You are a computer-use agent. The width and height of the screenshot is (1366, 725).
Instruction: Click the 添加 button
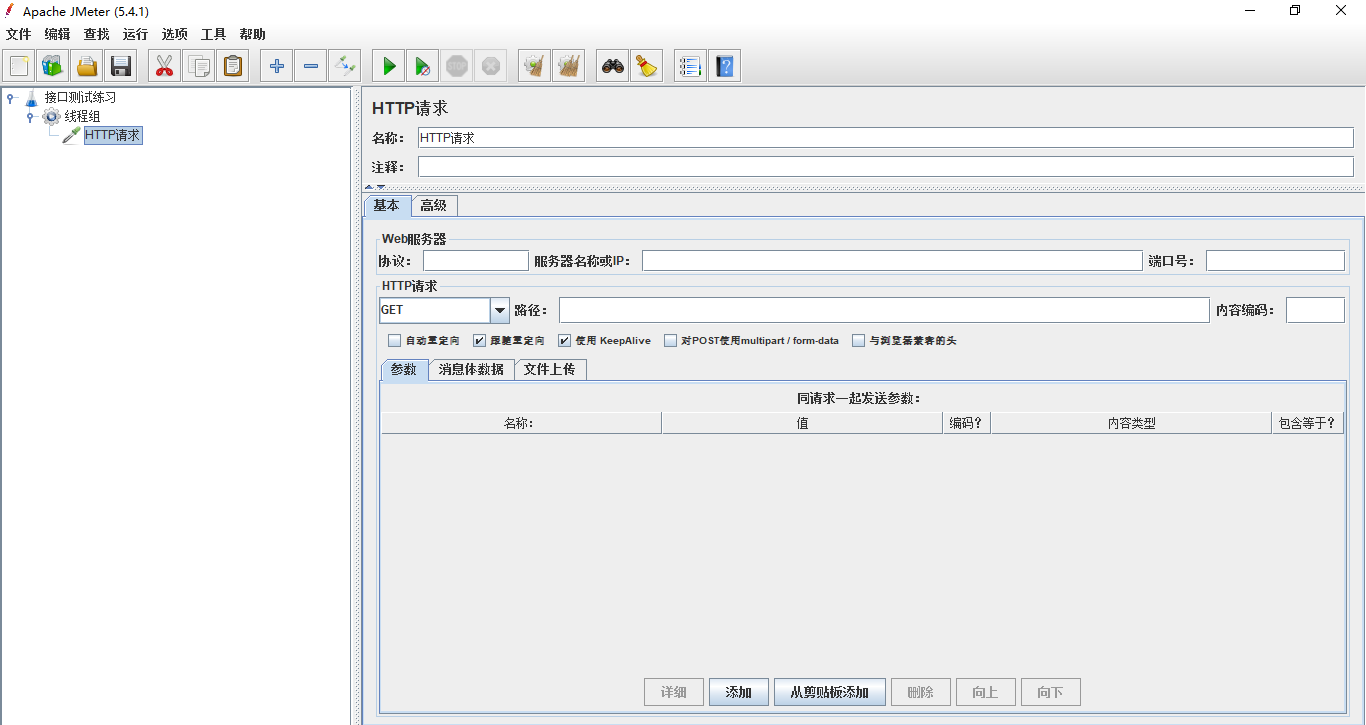click(x=739, y=692)
